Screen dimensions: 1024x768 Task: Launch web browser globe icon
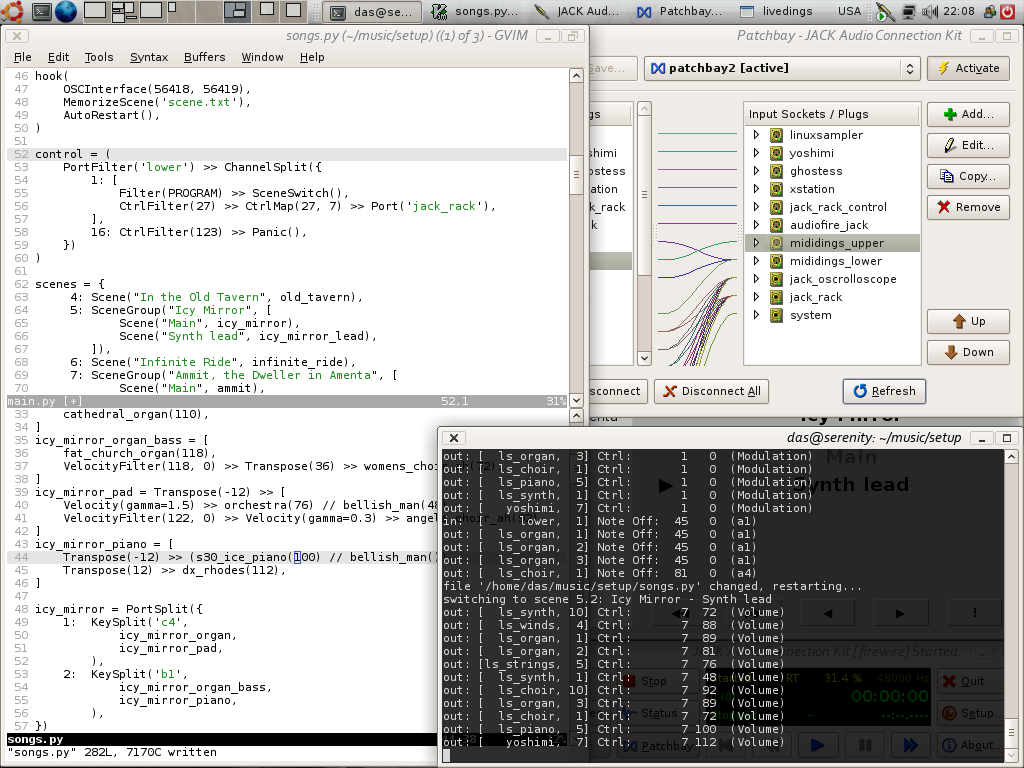click(65, 10)
